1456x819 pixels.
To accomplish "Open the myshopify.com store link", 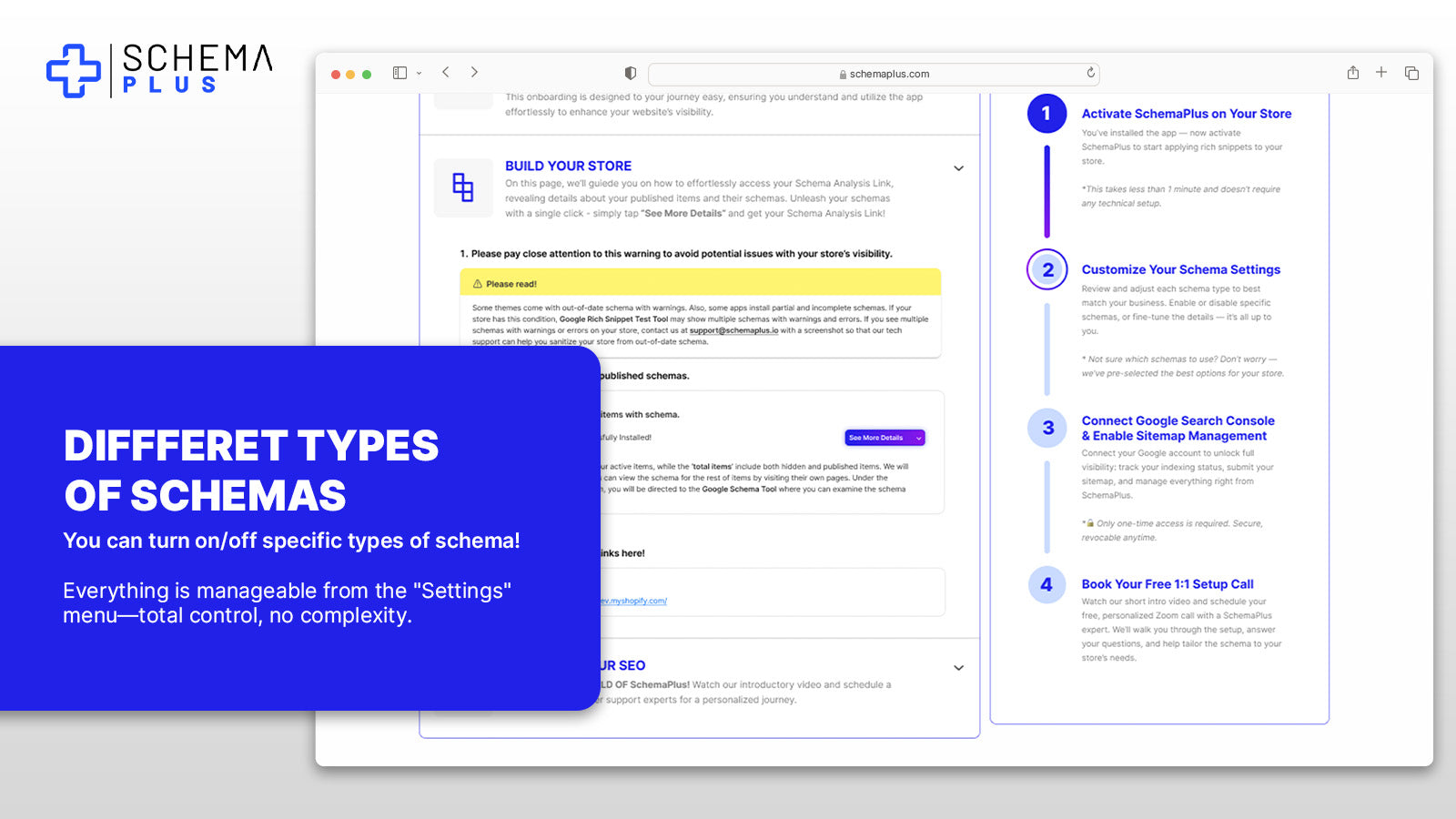I will [633, 602].
